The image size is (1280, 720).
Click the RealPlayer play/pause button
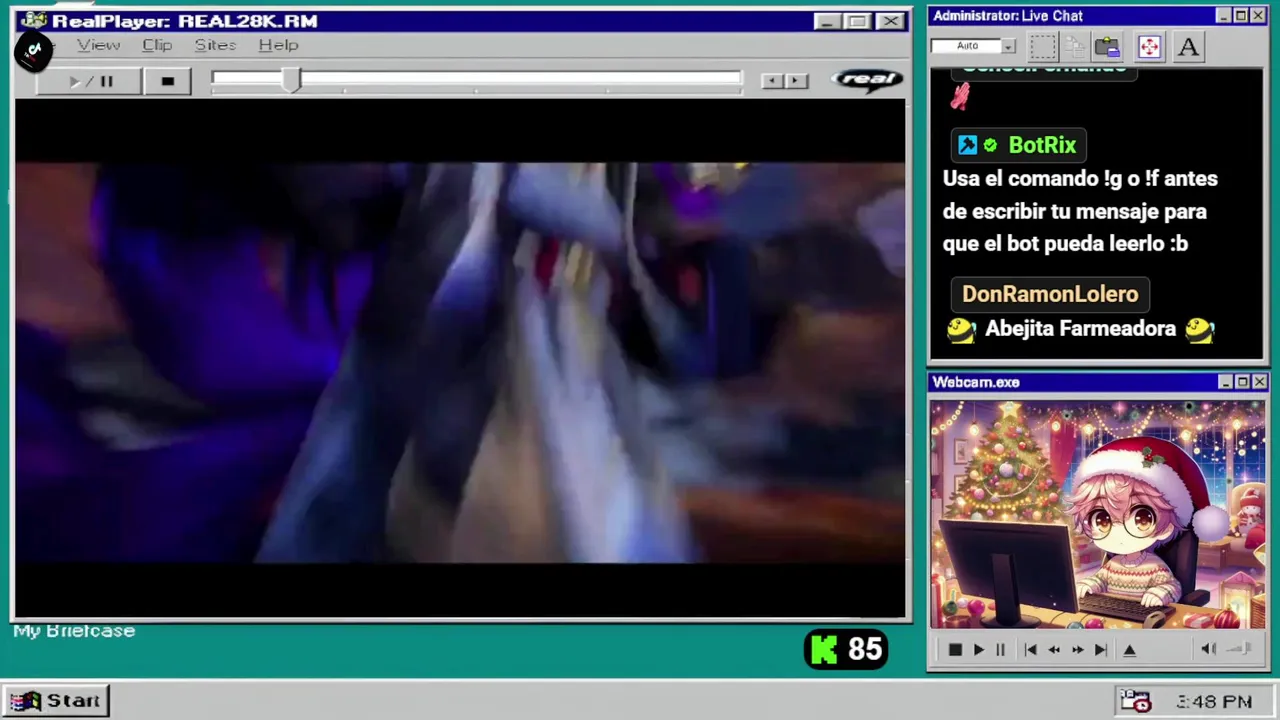click(90, 82)
